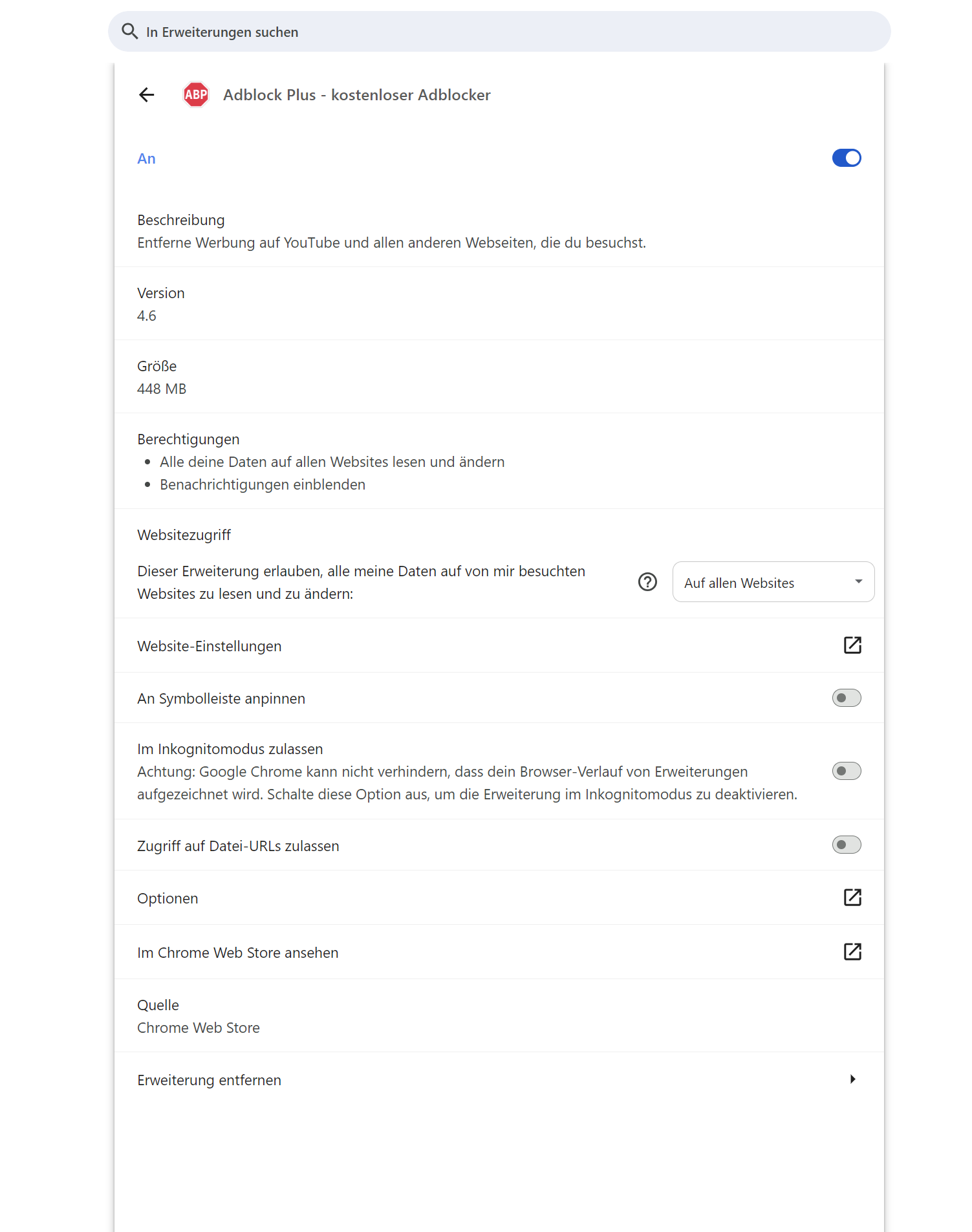Click Im Chrome Web Store ansehen text
Screen dimensions: 972x1232
[x=238, y=953]
